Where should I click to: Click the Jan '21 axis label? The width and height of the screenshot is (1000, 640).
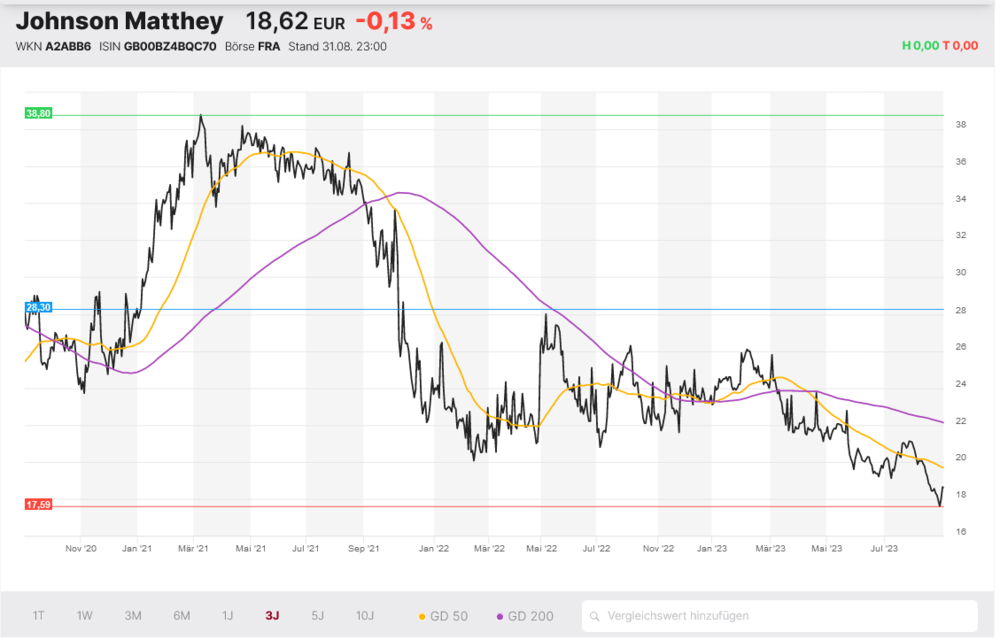(x=138, y=551)
